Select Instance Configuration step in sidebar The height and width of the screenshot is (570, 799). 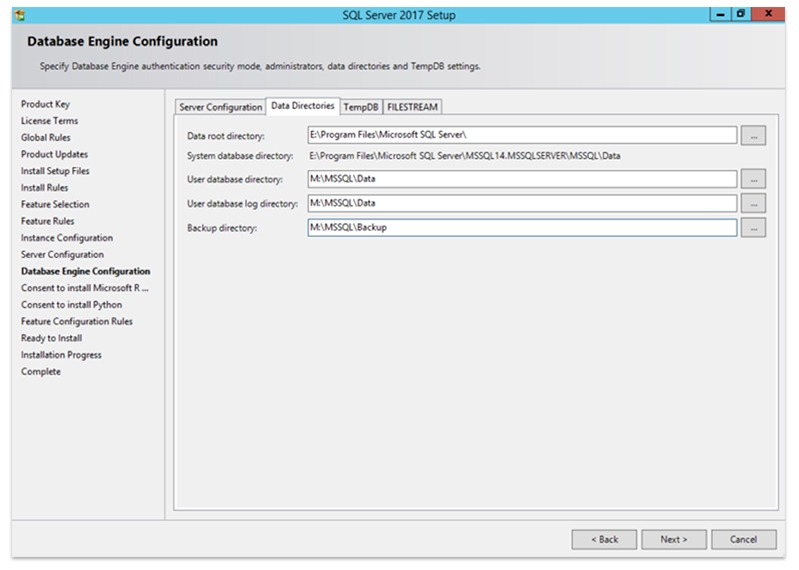[67, 238]
